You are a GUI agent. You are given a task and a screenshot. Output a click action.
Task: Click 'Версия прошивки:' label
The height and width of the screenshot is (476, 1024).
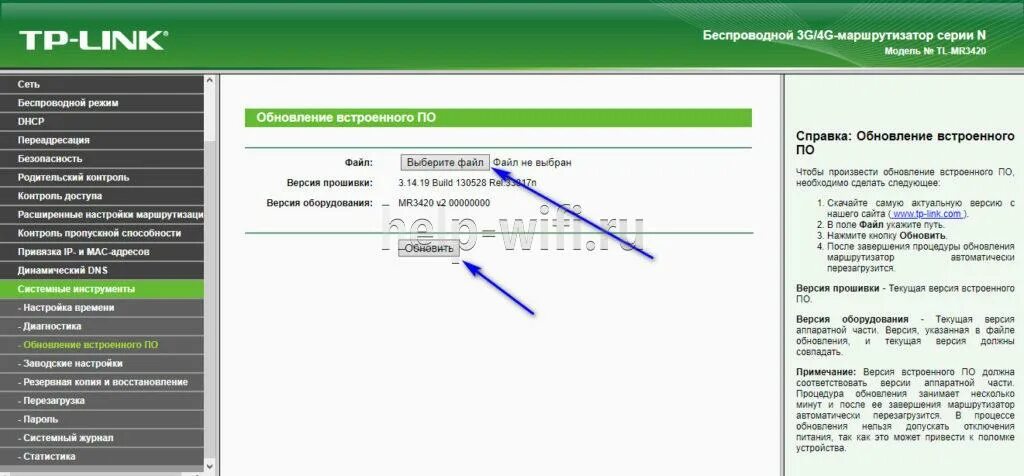click(330, 183)
